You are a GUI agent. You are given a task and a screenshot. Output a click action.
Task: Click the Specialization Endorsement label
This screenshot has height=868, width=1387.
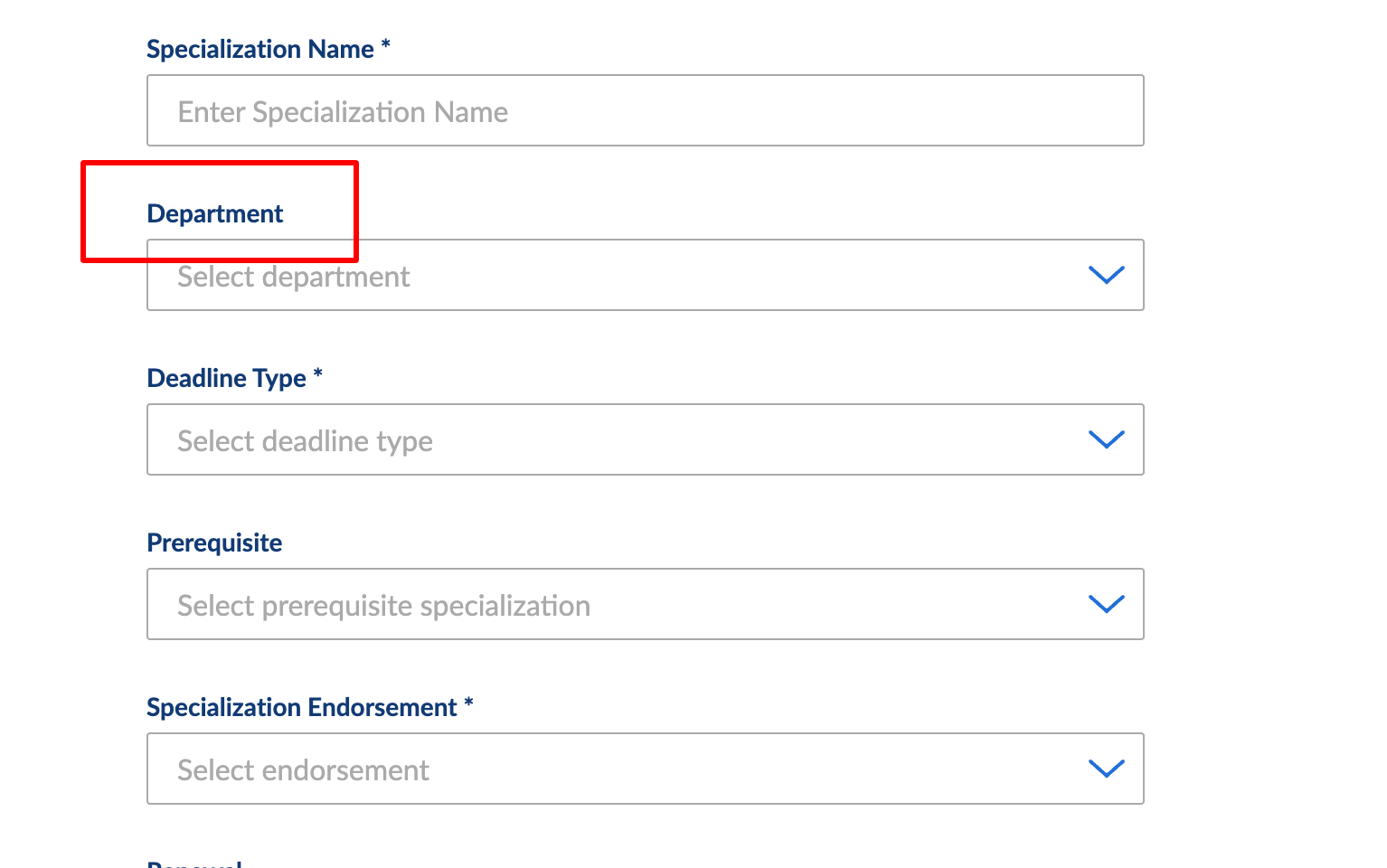(x=301, y=708)
